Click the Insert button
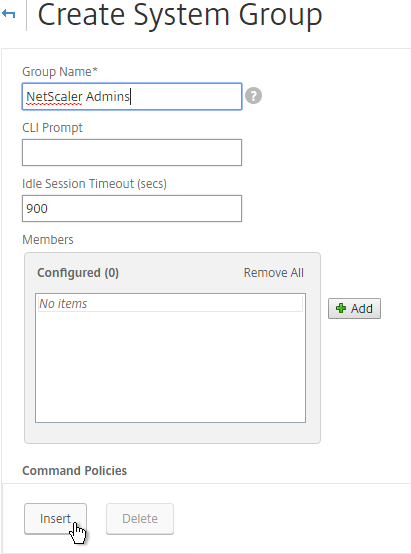Image resolution: width=411 pixels, height=554 pixels. tap(55, 519)
